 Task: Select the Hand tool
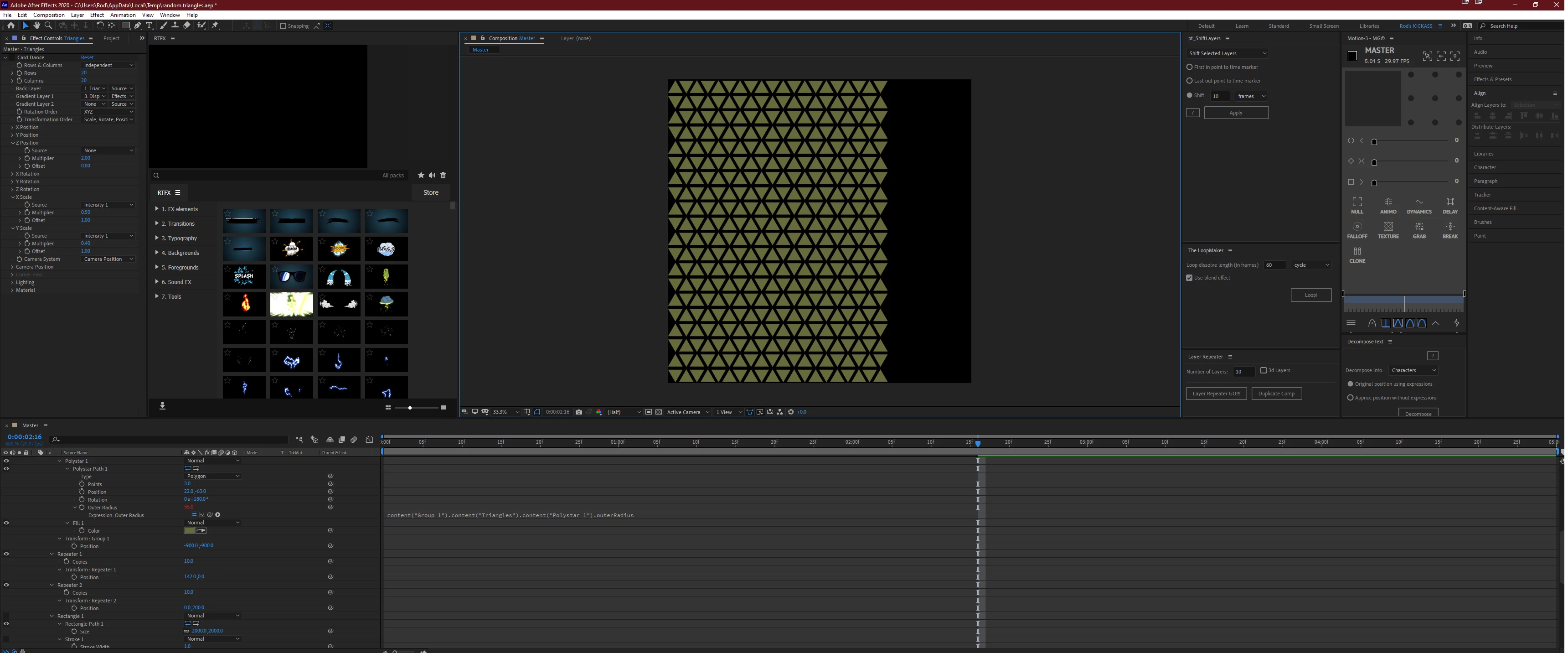(36, 26)
